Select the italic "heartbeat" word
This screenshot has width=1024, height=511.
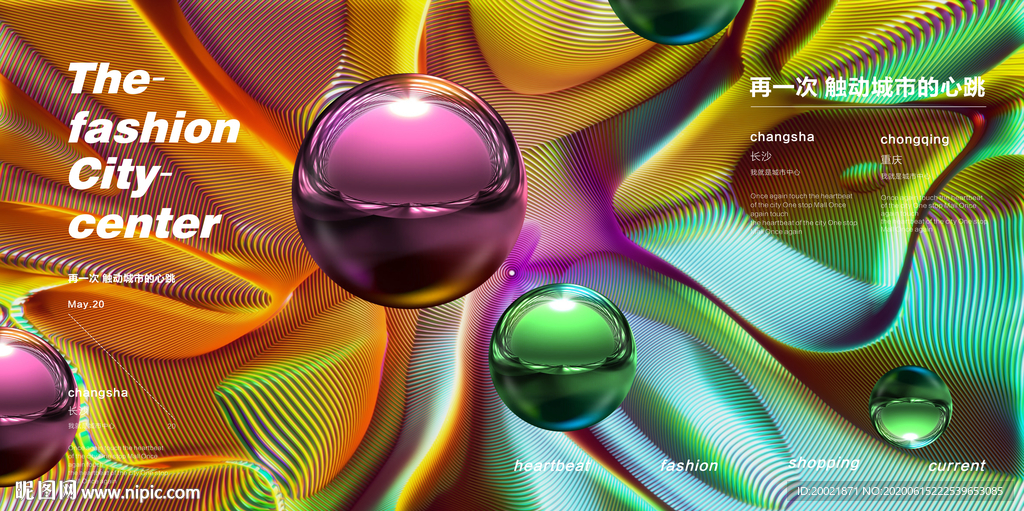click(x=552, y=466)
